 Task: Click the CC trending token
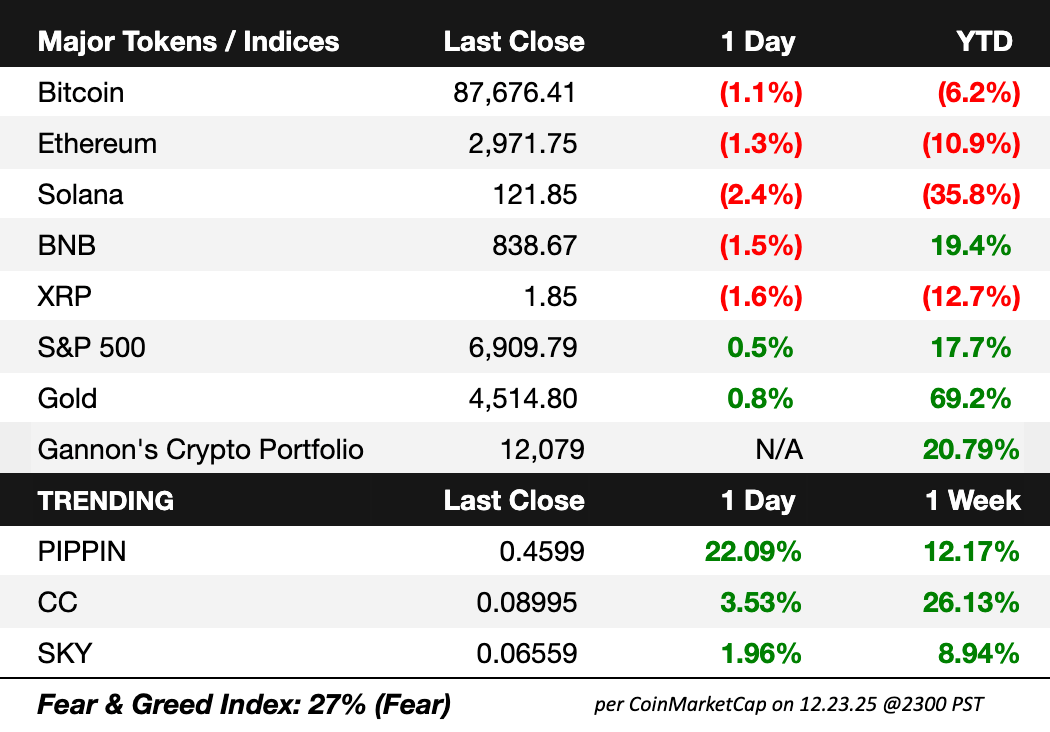pyautogui.click(x=57, y=602)
